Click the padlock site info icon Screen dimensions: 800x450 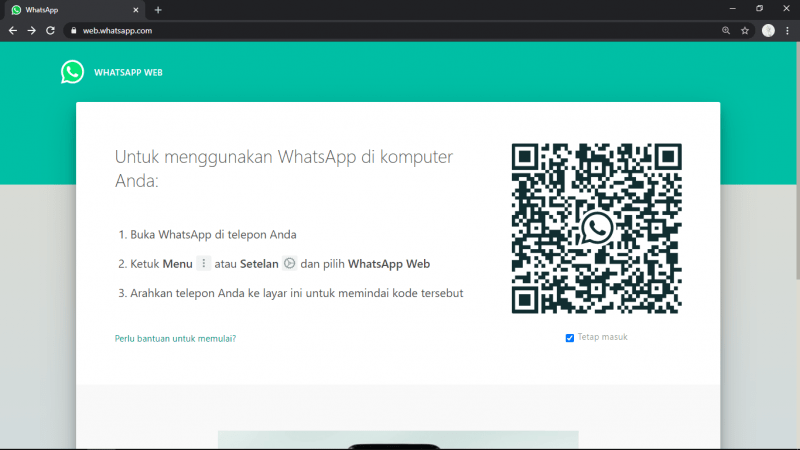(73, 31)
